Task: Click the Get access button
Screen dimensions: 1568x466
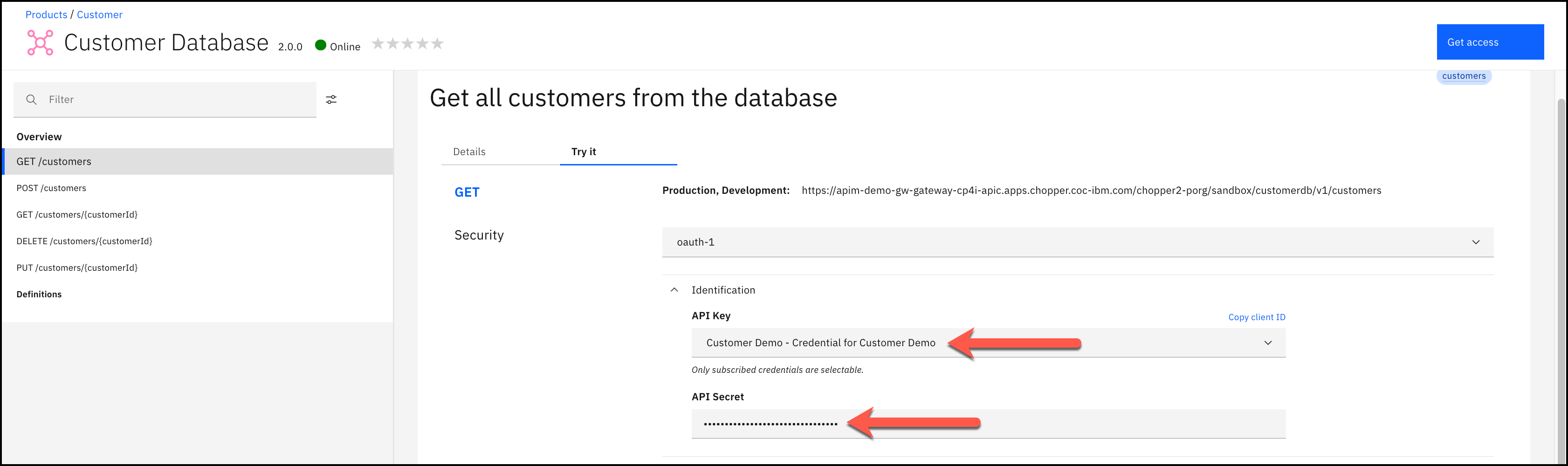Action: pos(1490,42)
